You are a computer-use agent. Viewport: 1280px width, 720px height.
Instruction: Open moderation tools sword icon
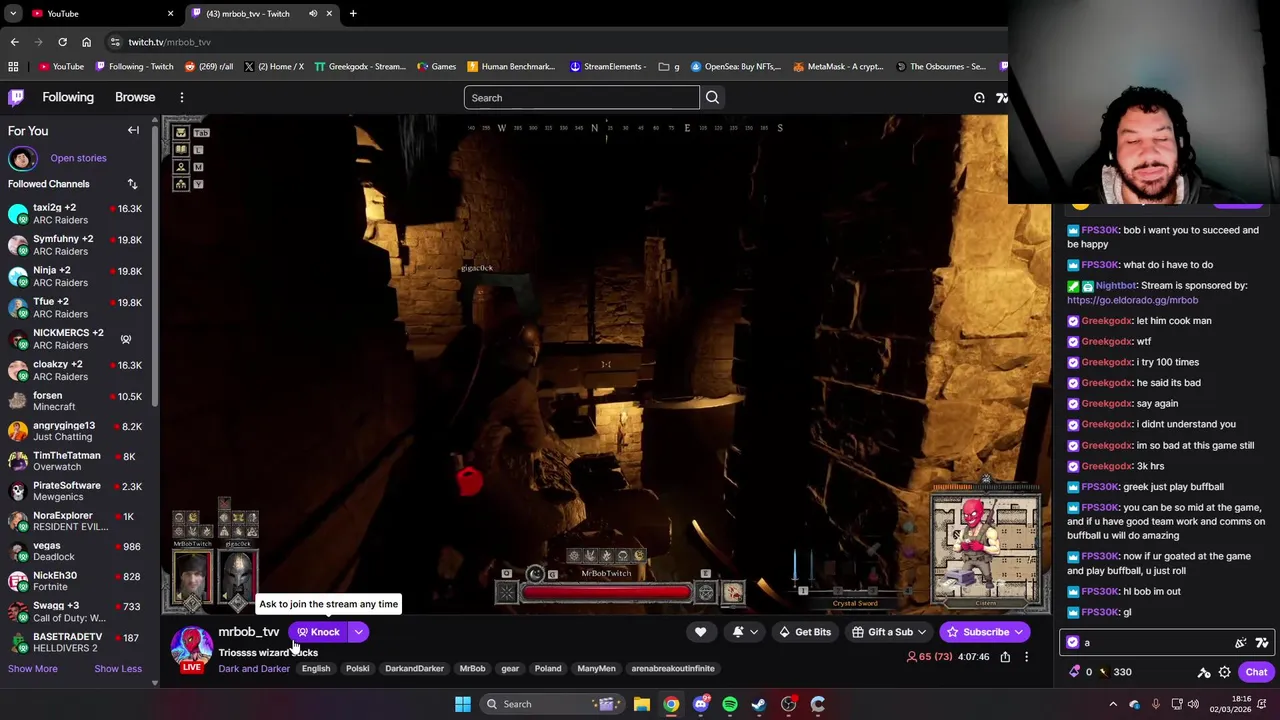click(1204, 672)
